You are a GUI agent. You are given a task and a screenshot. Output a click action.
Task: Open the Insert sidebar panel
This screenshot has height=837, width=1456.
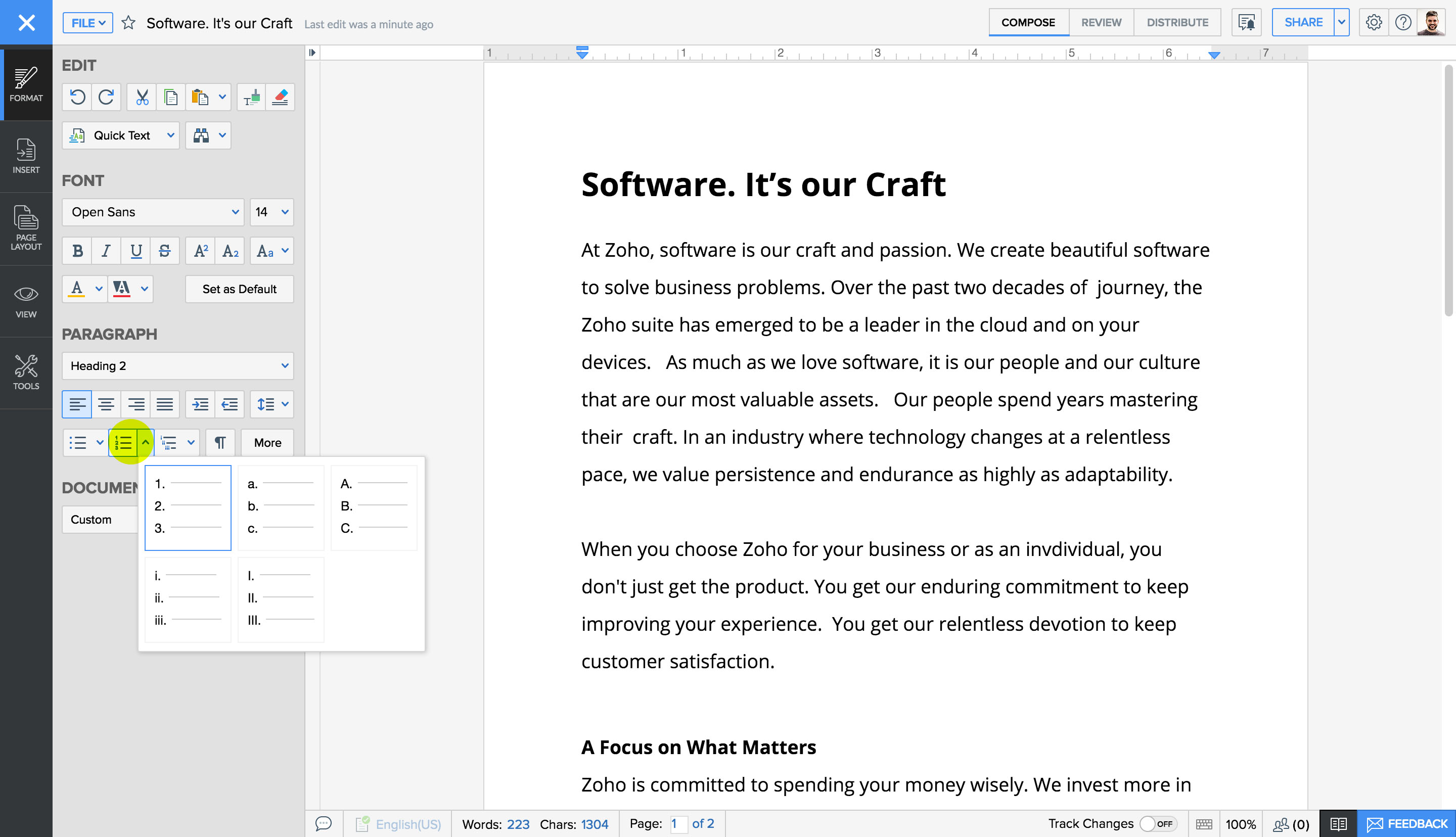[26, 156]
